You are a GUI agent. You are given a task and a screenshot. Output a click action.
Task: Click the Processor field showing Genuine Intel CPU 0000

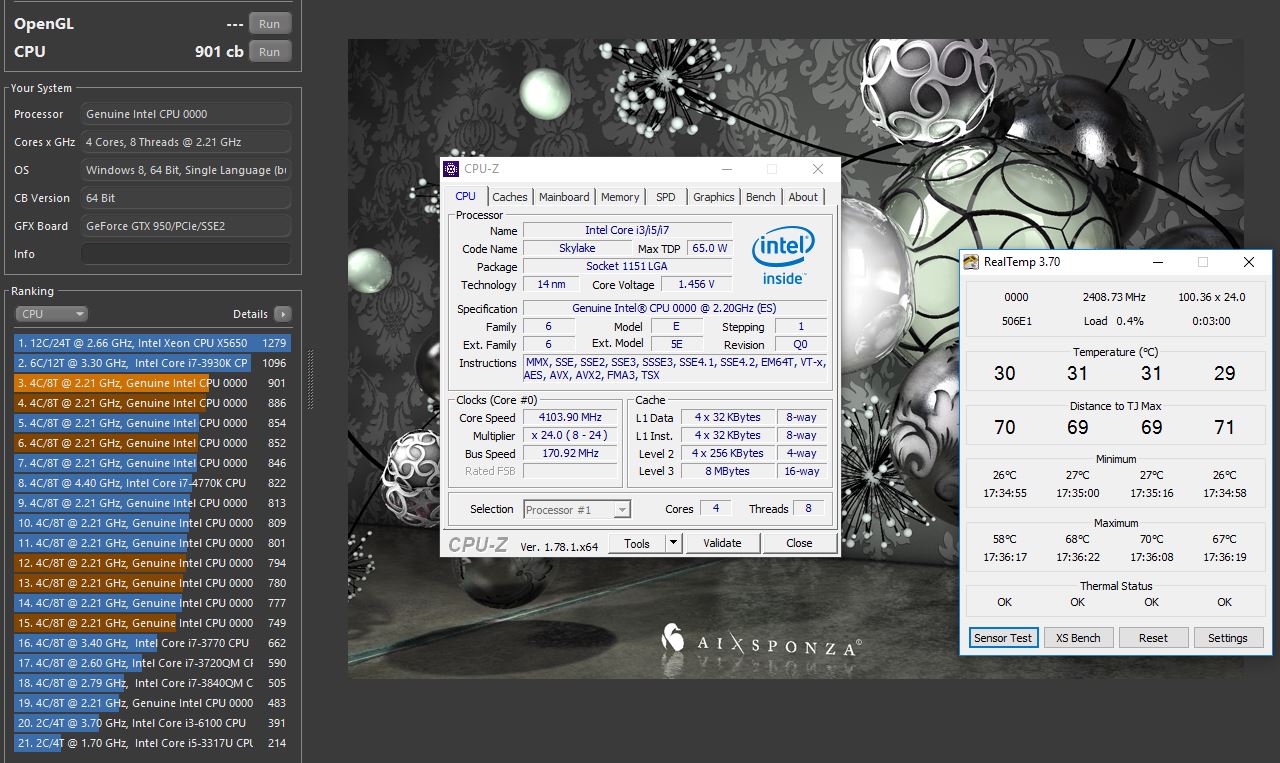pyautogui.click(x=186, y=114)
